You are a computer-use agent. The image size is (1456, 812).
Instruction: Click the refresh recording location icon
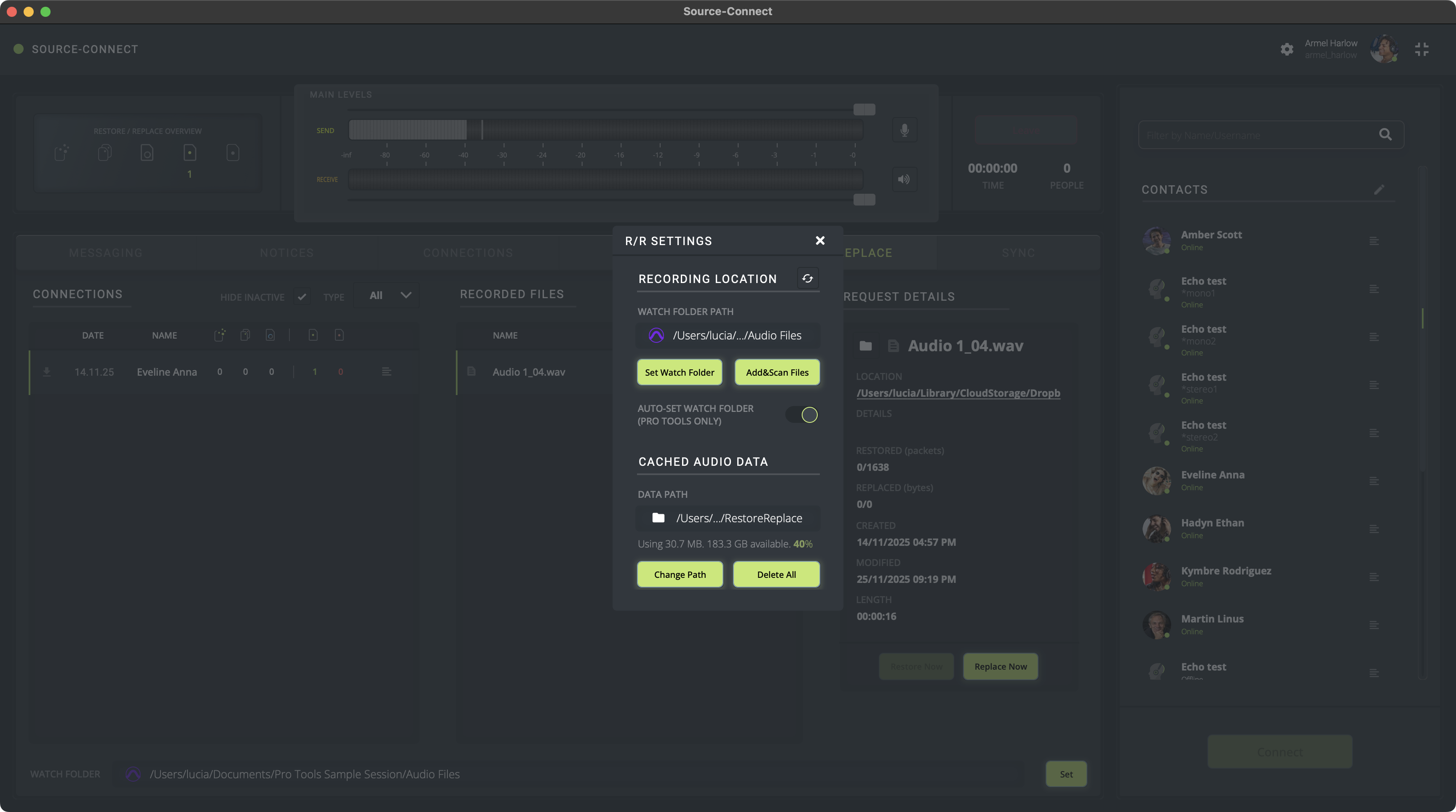807,278
